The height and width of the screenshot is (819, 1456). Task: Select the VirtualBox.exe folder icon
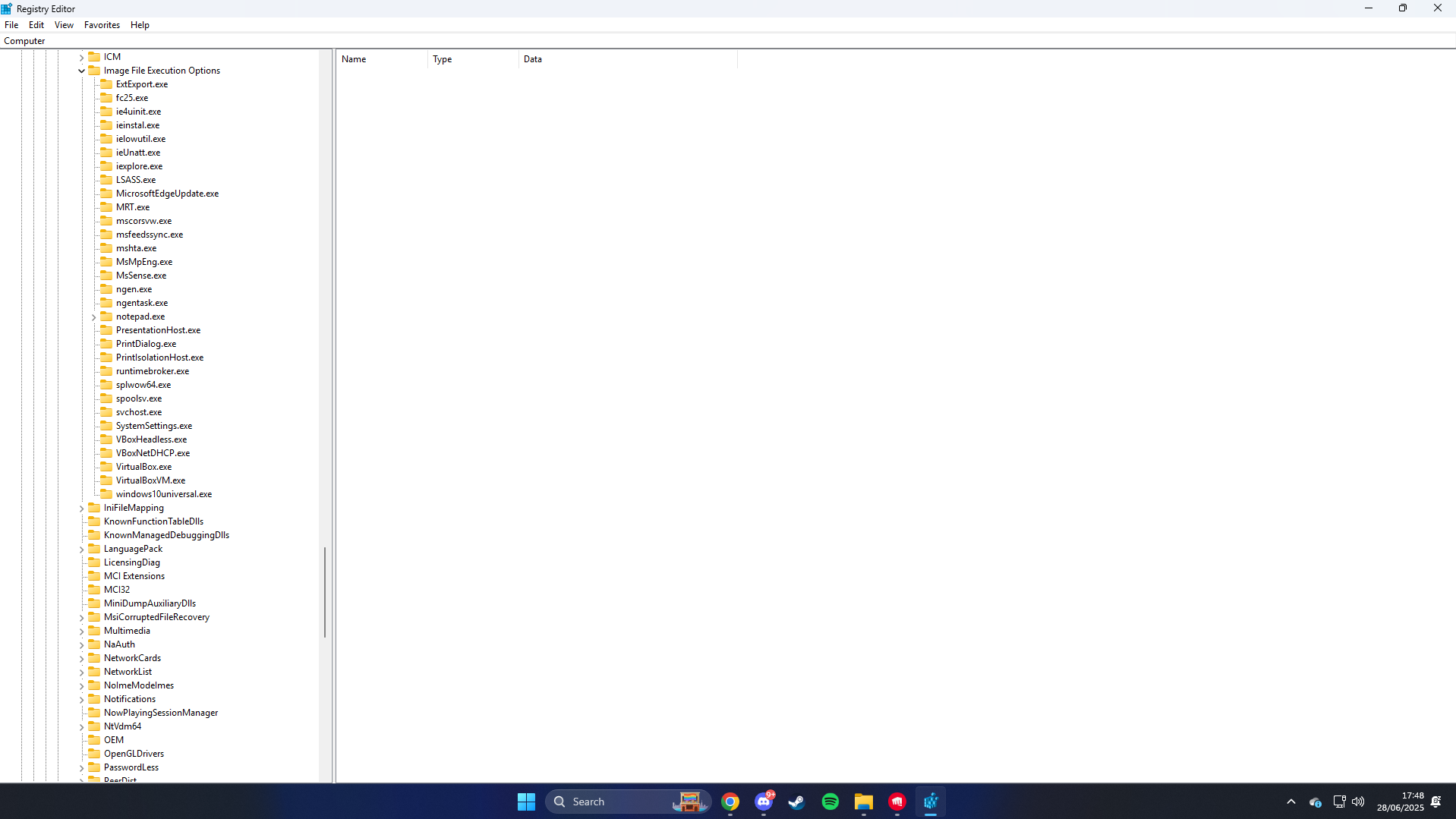(x=106, y=467)
